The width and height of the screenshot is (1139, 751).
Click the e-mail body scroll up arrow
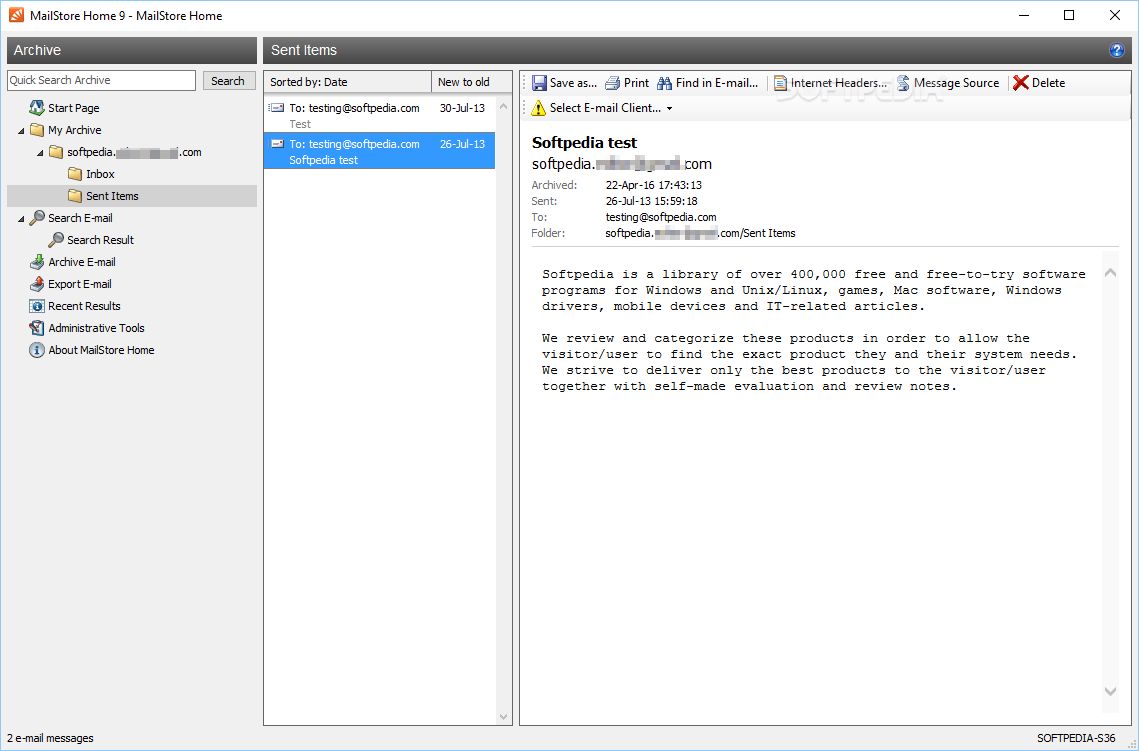(1110, 273)
